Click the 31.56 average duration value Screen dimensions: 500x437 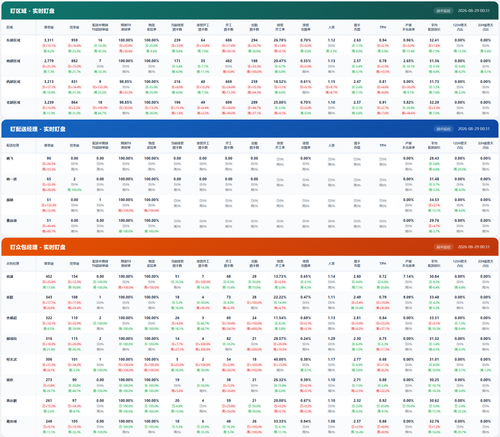[434, 61]
